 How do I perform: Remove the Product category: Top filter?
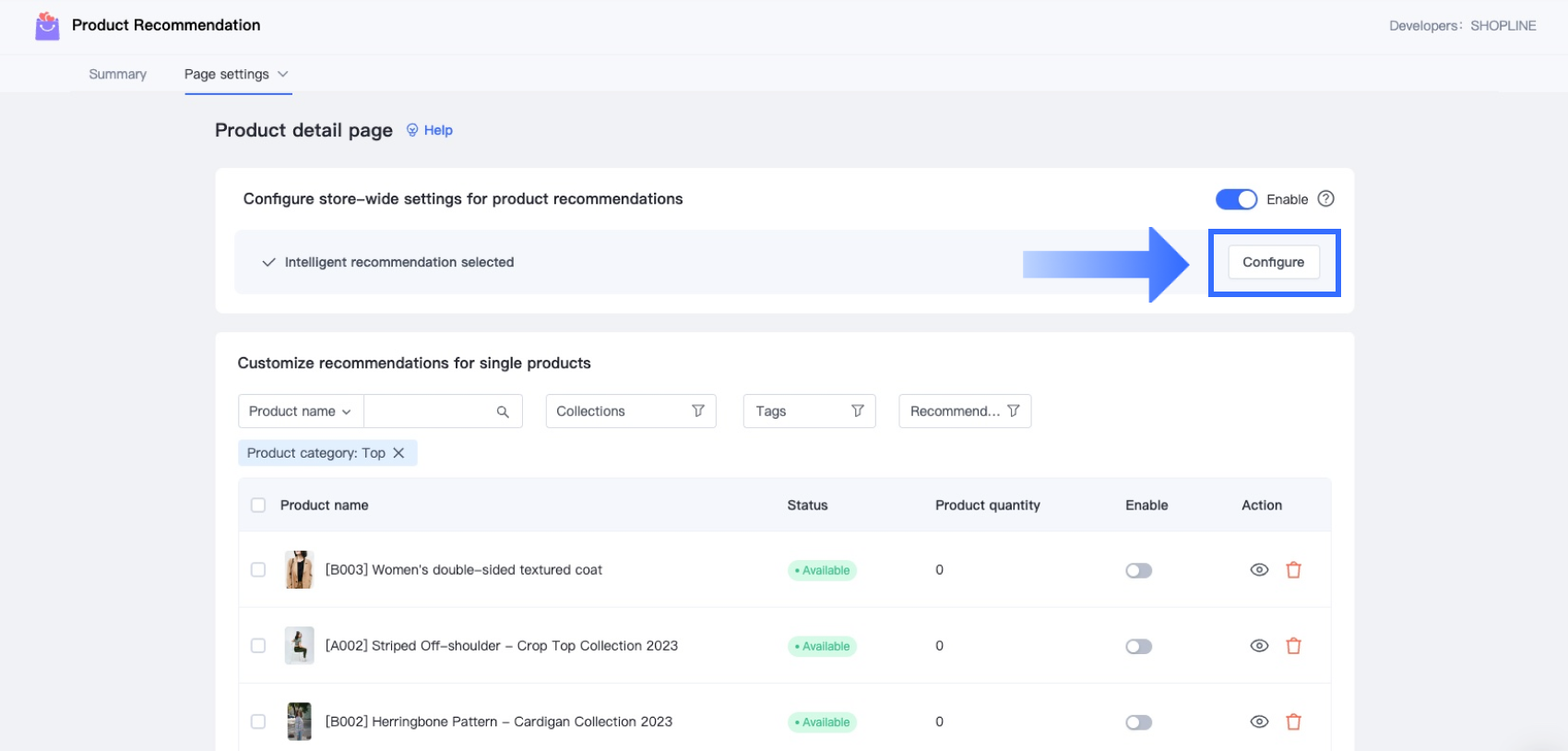click(x=398, y=453)
